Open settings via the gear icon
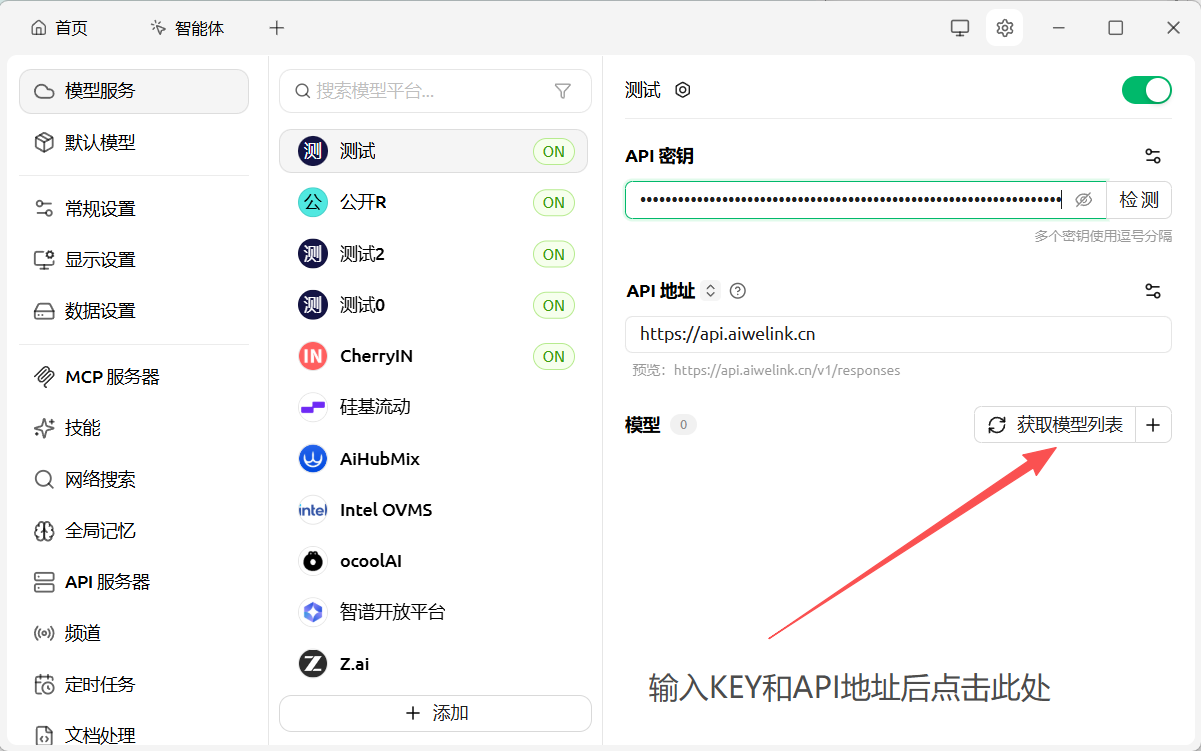The width and height of the screenshot is (1201, 751). 1005,28
